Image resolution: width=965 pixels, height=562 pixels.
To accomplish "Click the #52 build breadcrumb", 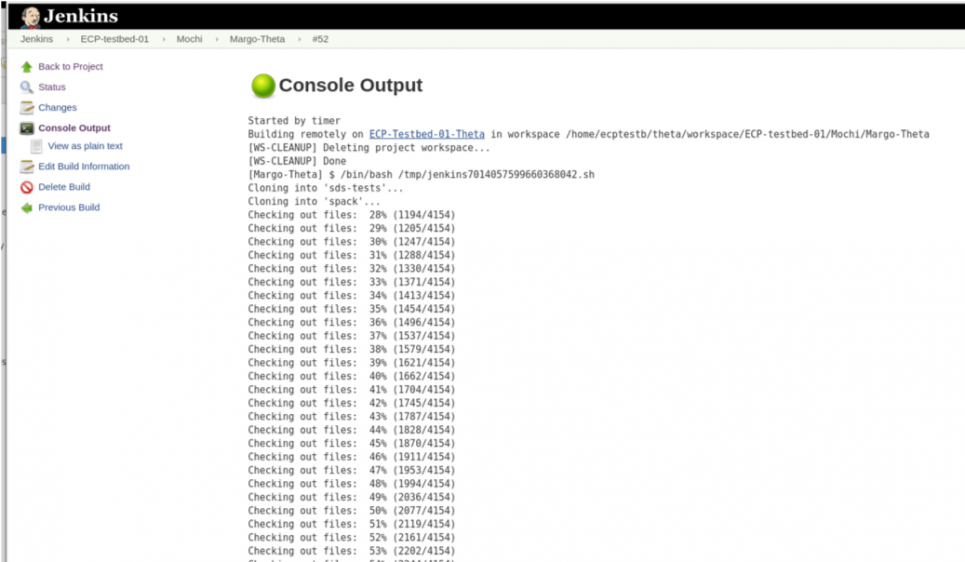I will click(x=320, y=39).
